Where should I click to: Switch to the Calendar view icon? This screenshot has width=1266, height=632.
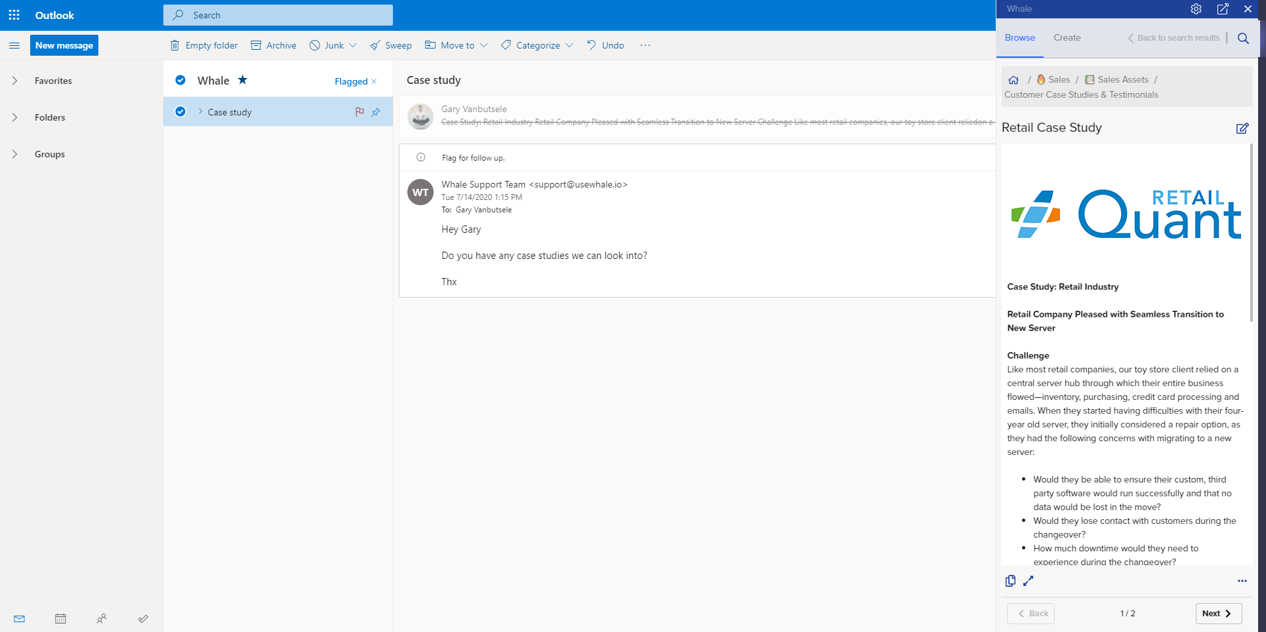pos(60,619)
